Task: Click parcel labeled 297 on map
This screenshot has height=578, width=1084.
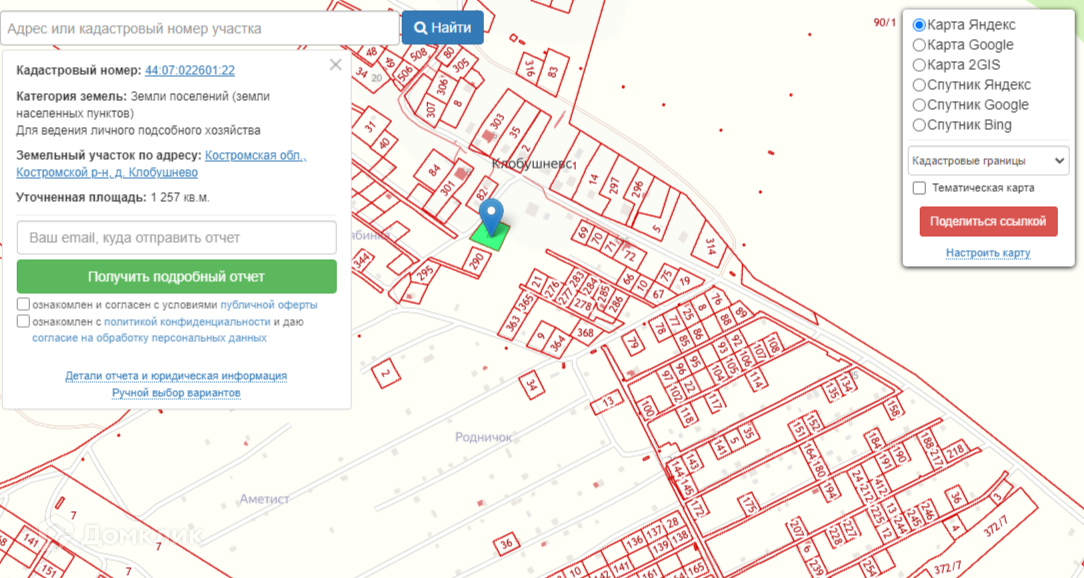Action: pyautogui.click(x=614, y=187)
